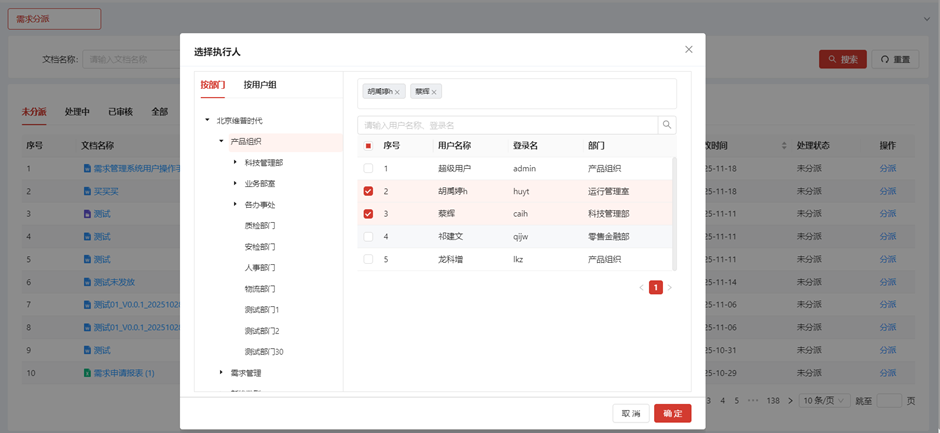
Task: Expand the 科技管理部 tree node
Action: tap(235, 162)
